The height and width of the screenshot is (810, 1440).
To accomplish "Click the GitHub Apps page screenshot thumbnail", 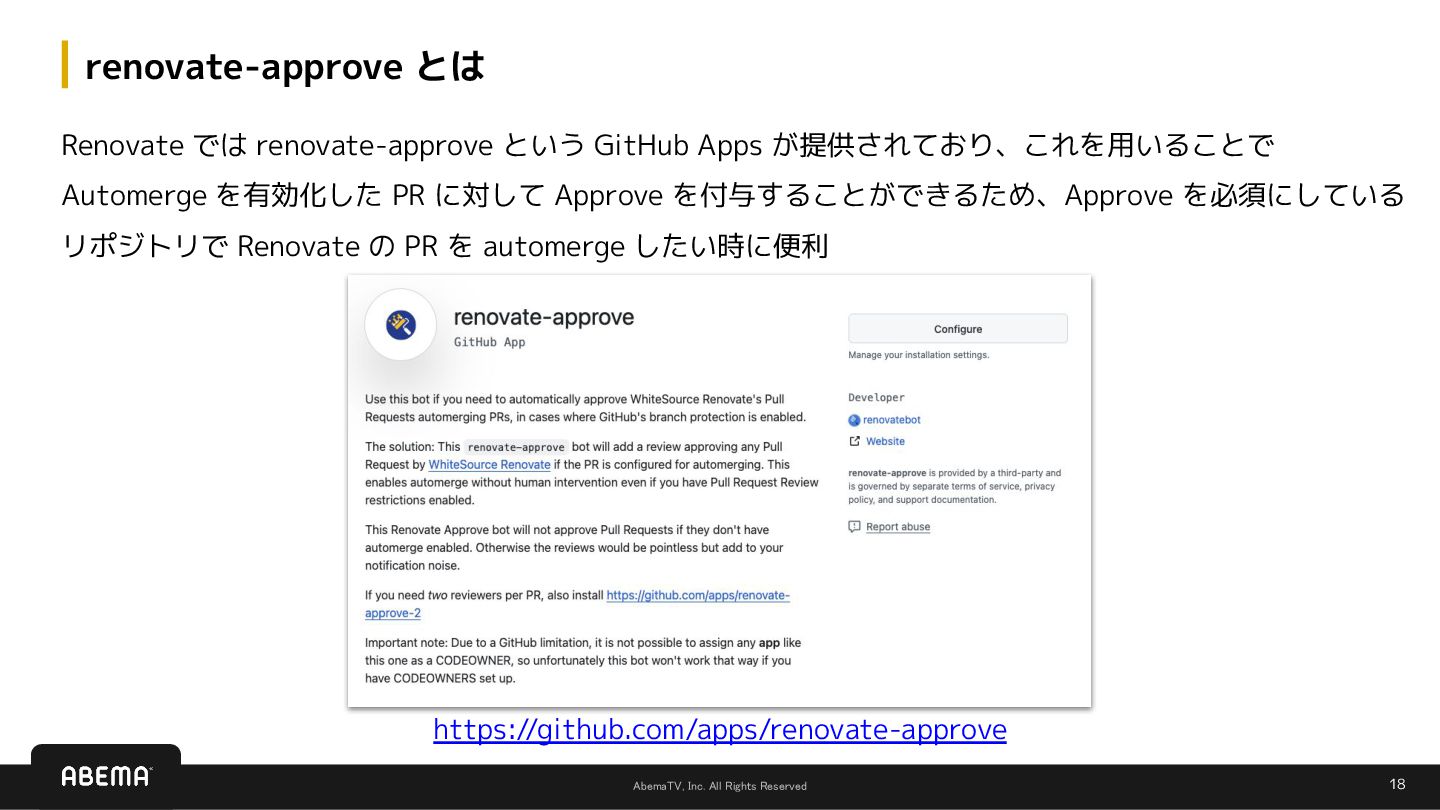I will 719,491.
